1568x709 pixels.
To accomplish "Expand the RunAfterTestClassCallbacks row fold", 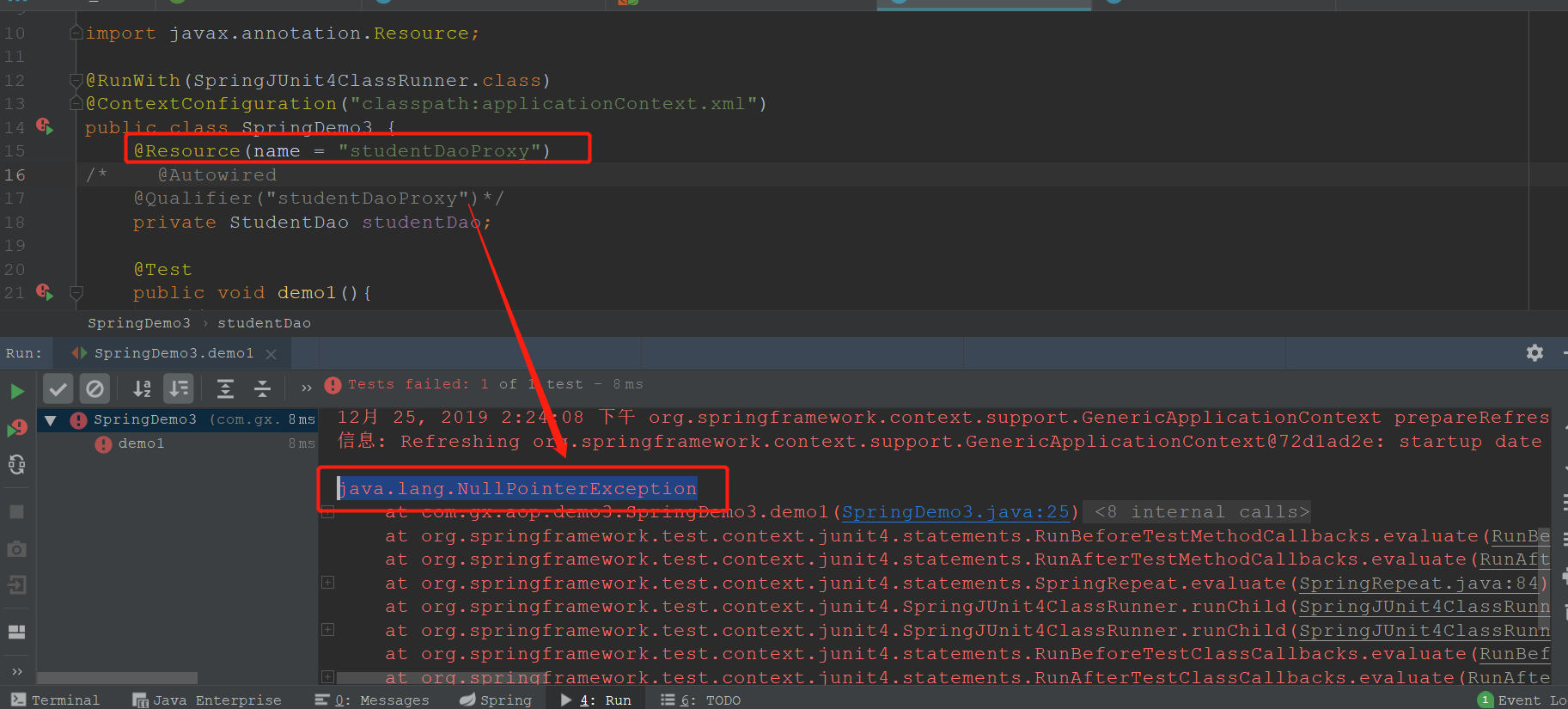I will click(327, 677).
